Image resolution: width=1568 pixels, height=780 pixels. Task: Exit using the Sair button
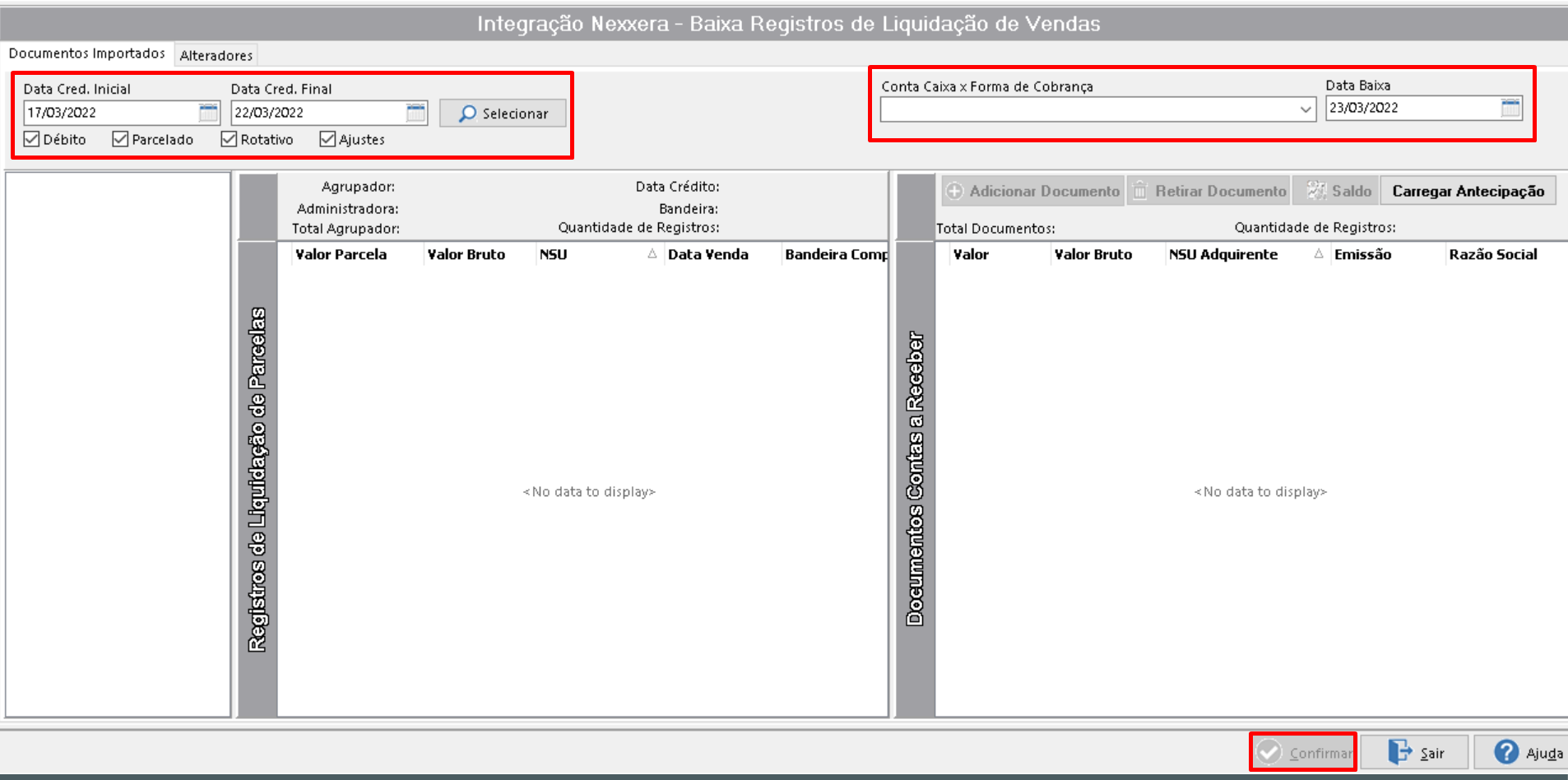1414,752
